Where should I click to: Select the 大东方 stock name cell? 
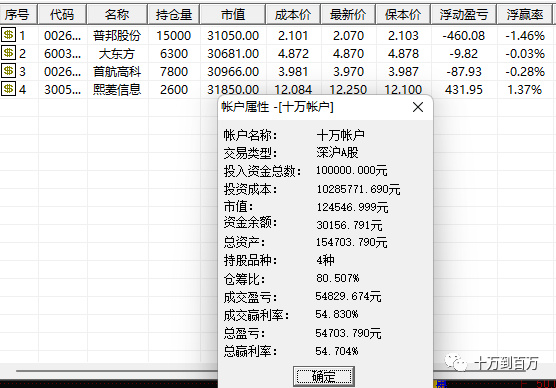pos(117,54)
